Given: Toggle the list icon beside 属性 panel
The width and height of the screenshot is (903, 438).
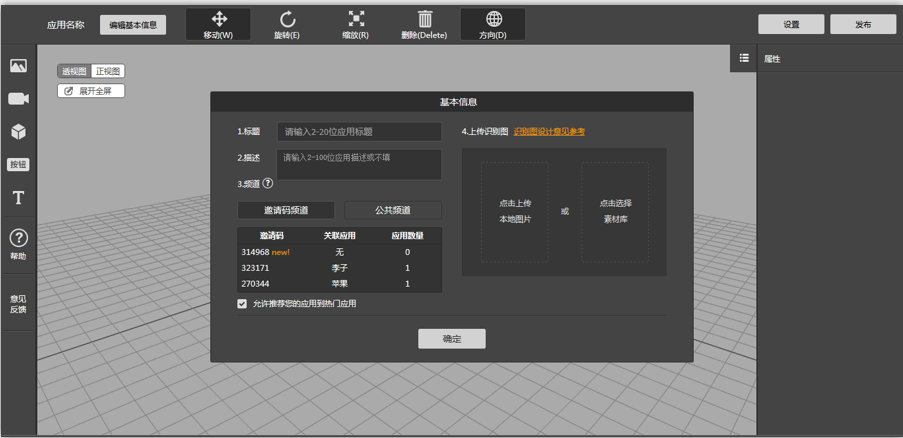Looking at the screenshot, I should click(x=744, y=58).
